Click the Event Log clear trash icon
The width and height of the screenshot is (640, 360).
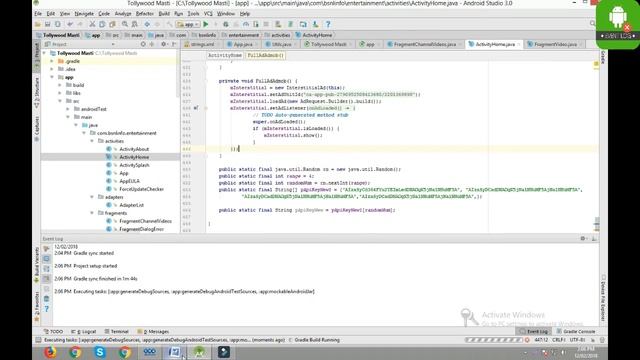tap(47, 299)
